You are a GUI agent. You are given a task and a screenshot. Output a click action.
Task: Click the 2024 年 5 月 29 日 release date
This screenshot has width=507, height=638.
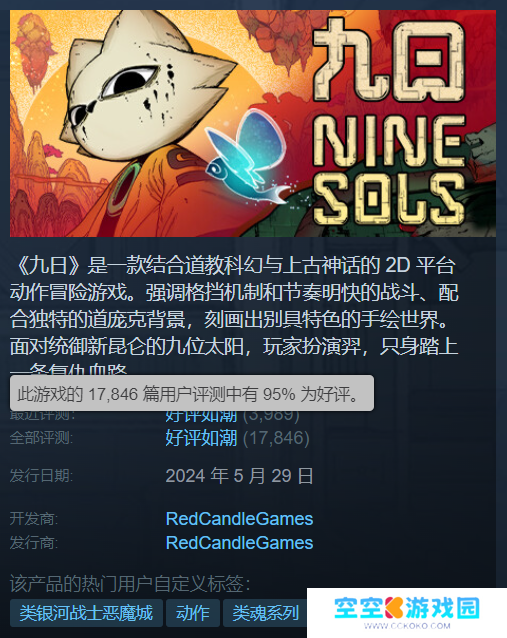coord(239,476)
